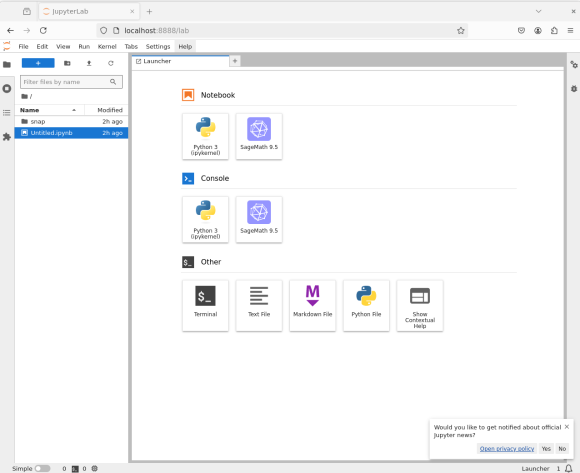Screen dimensions: 580x473
Task: Click the Firefox account icon
Action: pos(538,30)
